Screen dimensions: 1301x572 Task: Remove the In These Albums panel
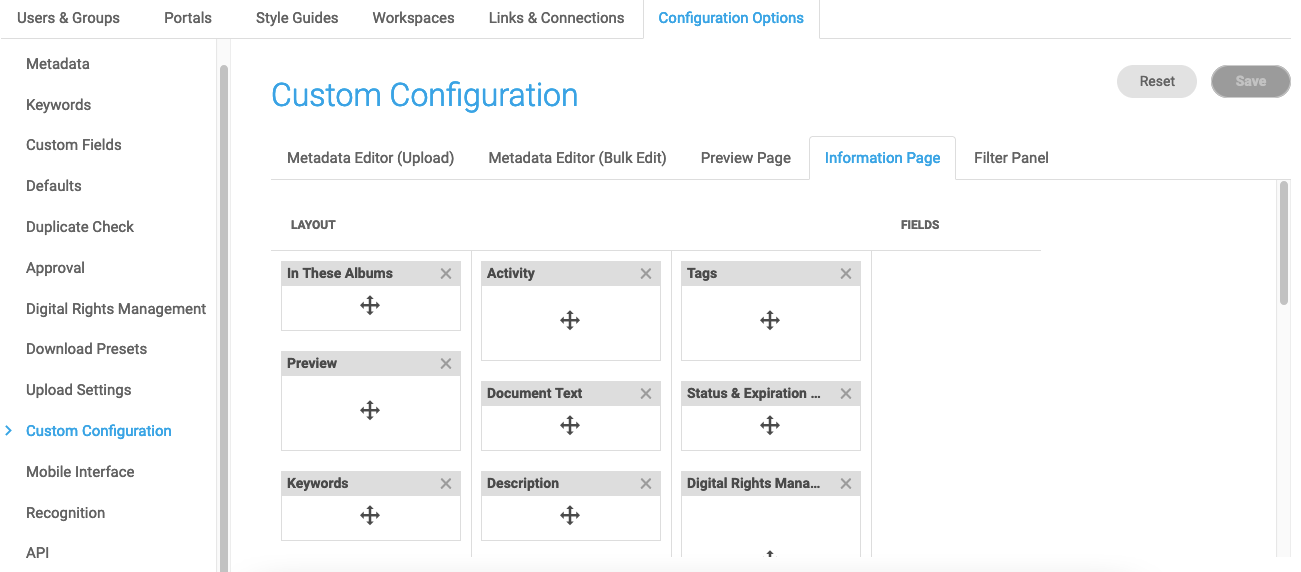tap(446, 274)
